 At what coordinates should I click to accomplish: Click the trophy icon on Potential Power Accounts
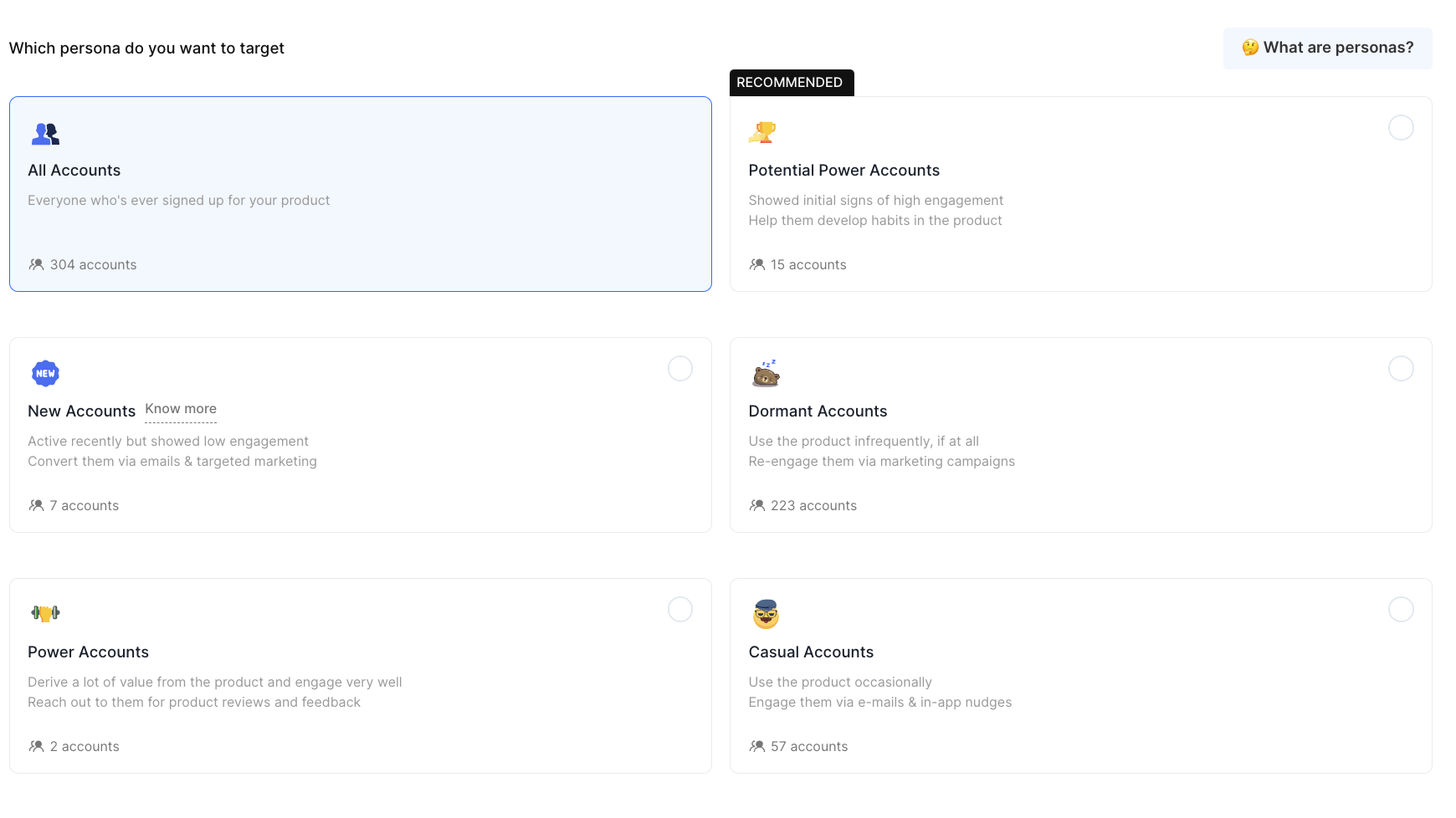[x=763, y=132]
